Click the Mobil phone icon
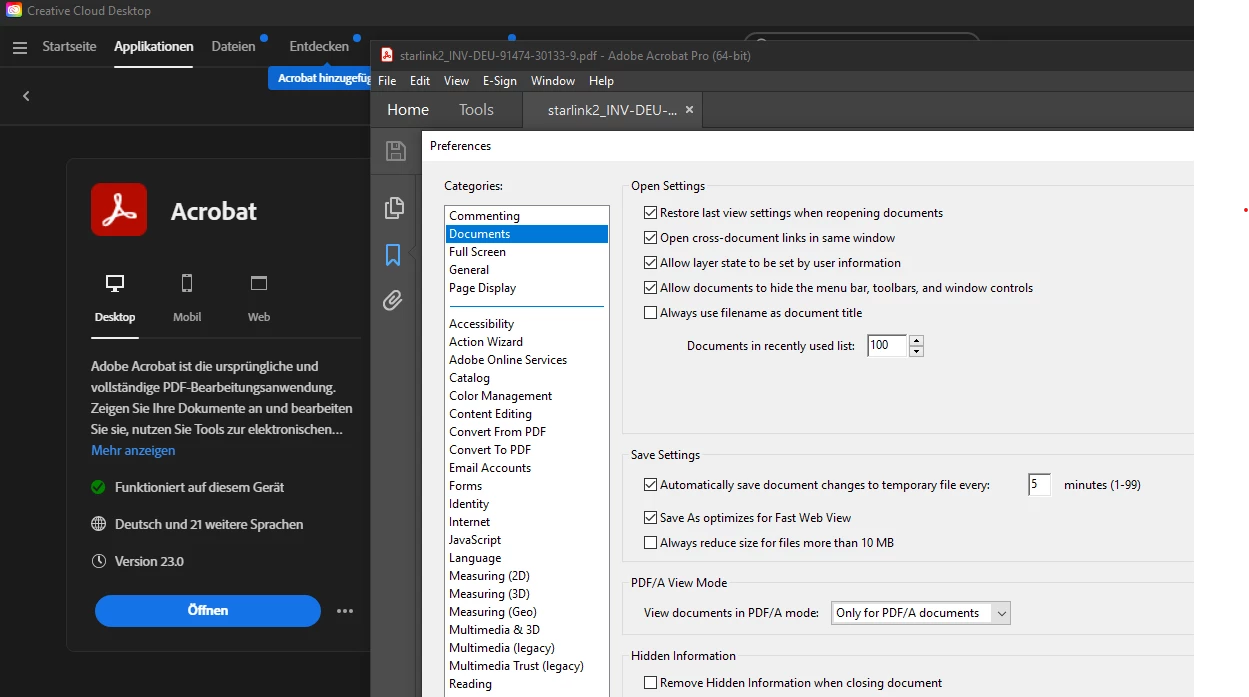 coord(187,284)
